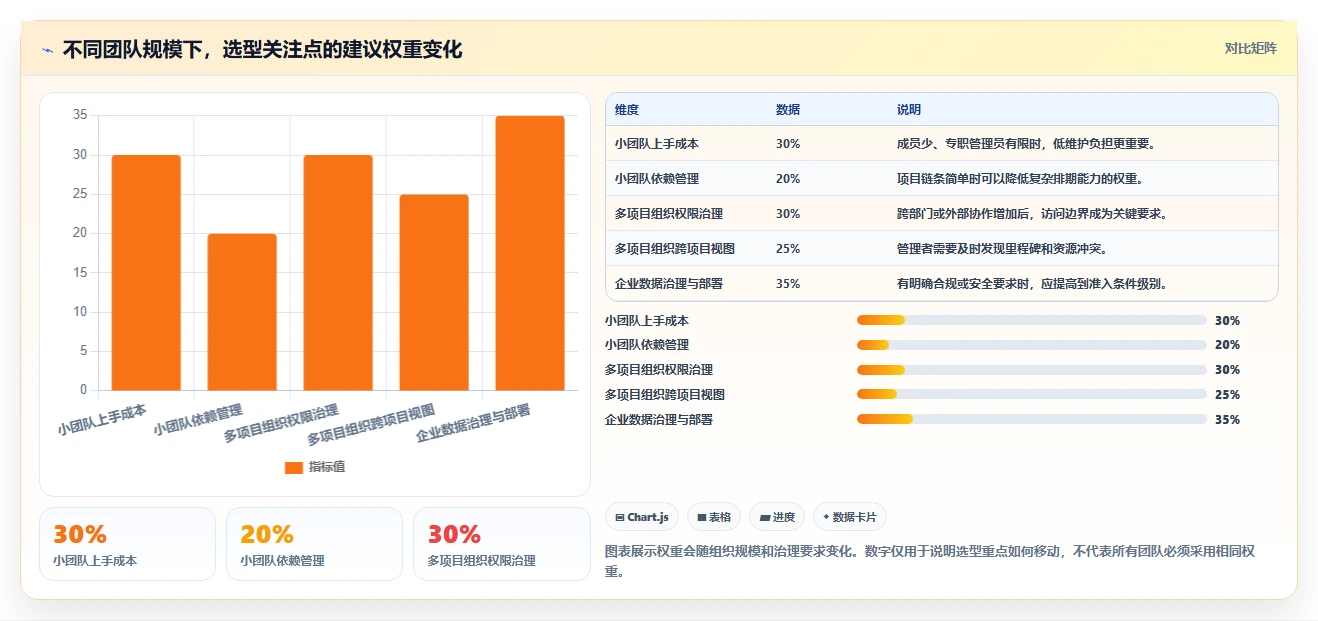Click the orange legend swatch for 指标值
The height and width of the screenshot is (621, 1318).
[293, 467]
